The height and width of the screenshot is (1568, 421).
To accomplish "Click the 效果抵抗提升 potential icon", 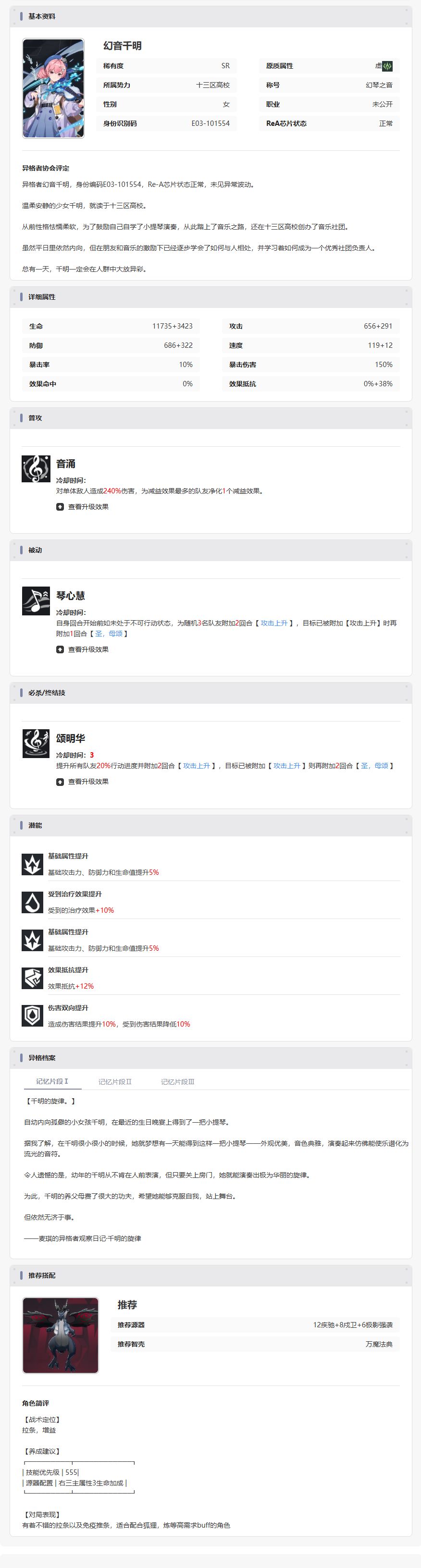I will click(32, 978).
